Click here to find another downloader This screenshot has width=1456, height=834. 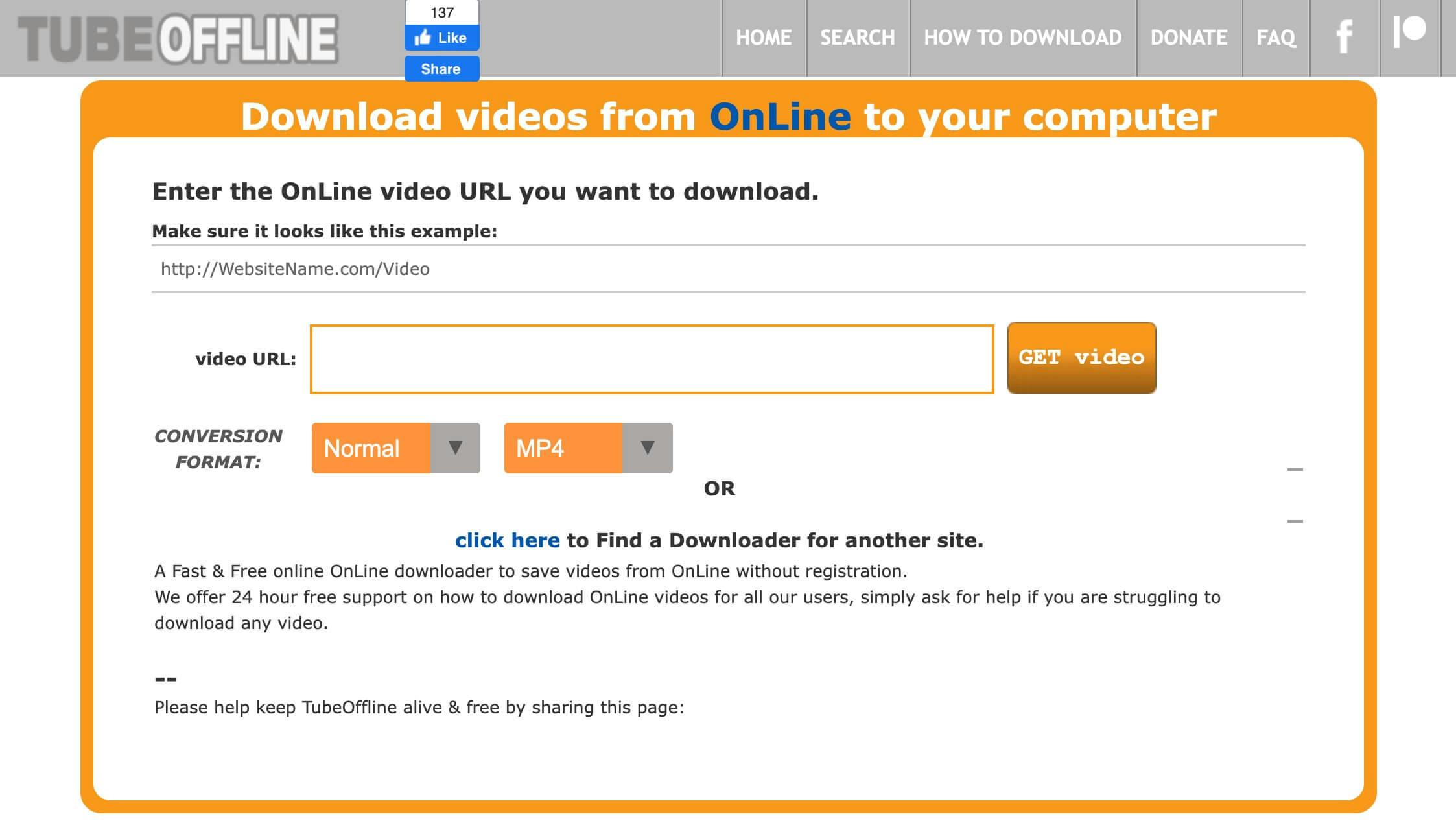coord(507,539)
